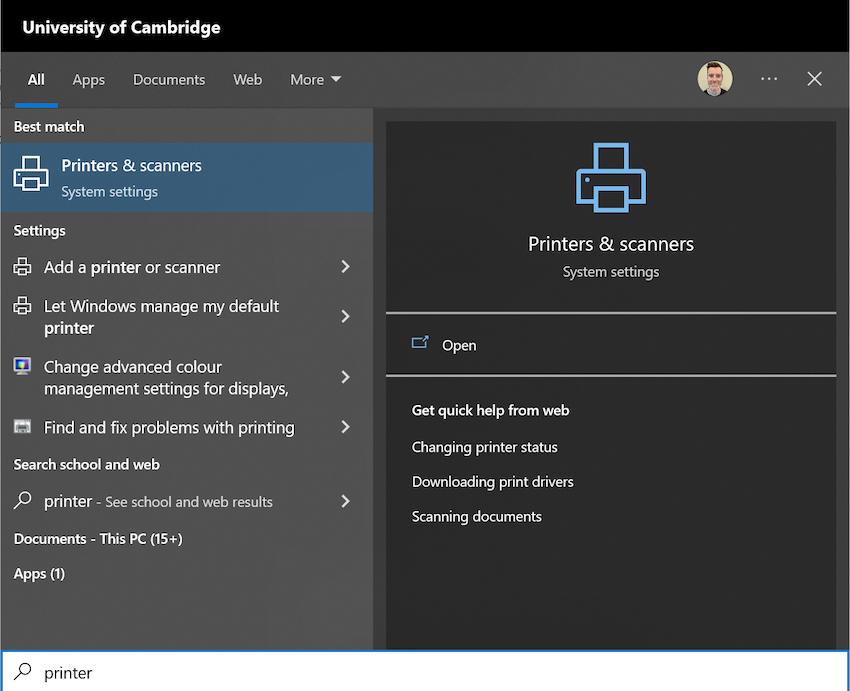Click the printer icon beside Add a printer or scanner

(x=22, y=267)
